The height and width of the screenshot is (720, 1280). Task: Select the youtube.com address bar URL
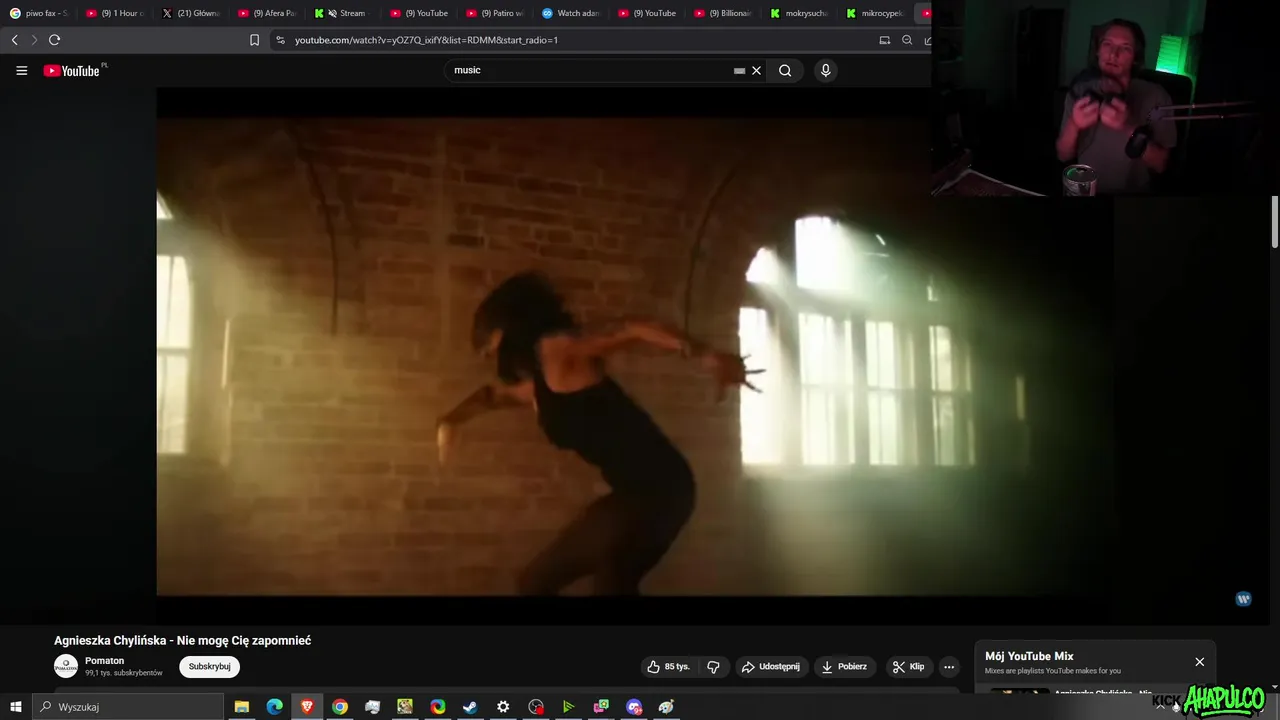[426, 40]
